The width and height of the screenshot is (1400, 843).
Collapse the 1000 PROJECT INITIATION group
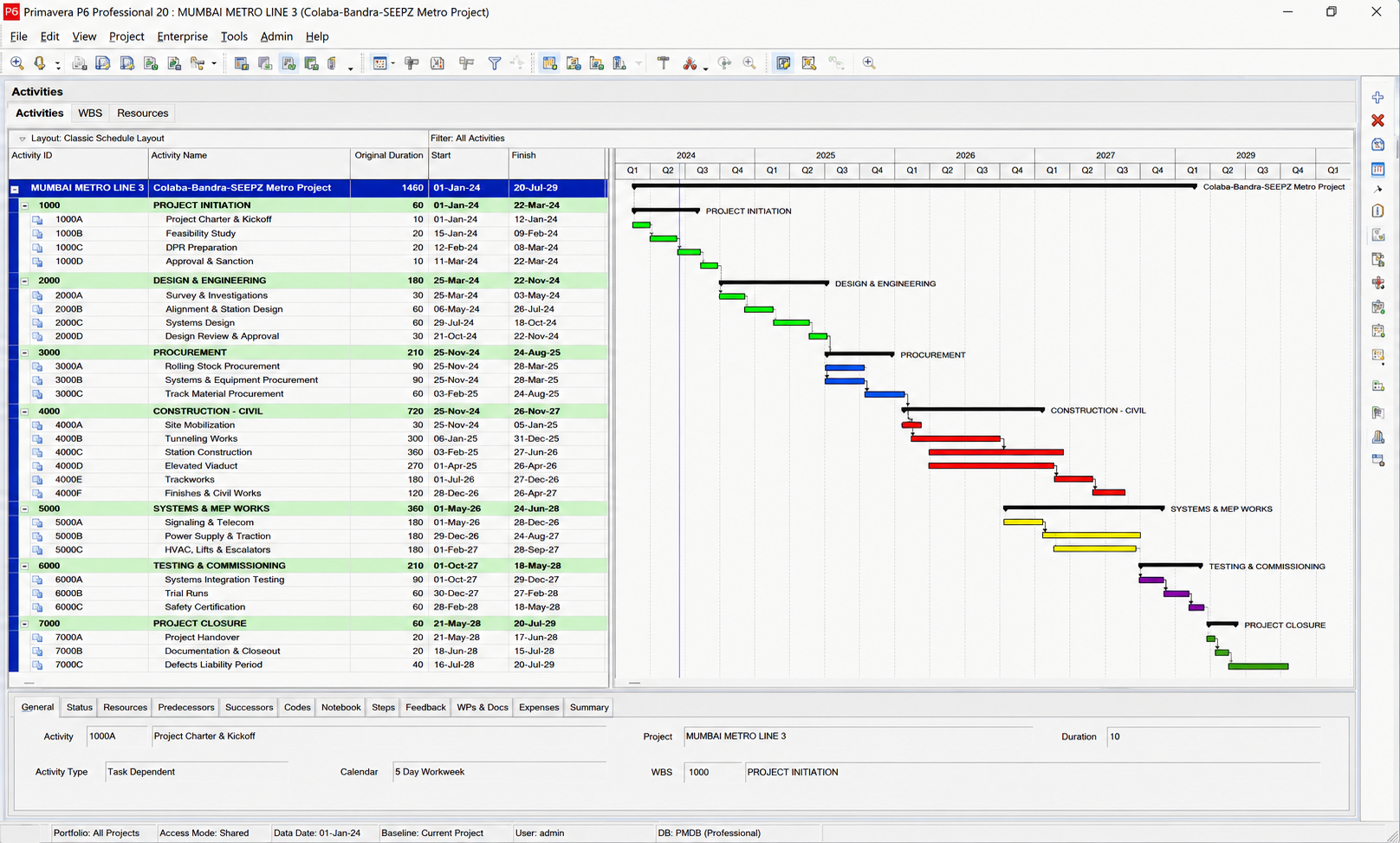click(25, 206)
